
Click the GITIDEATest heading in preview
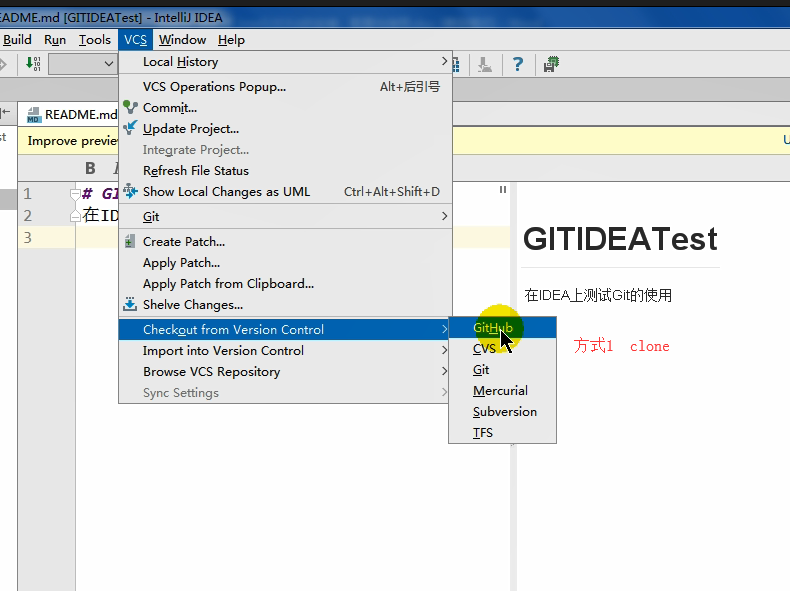(620, 239)
